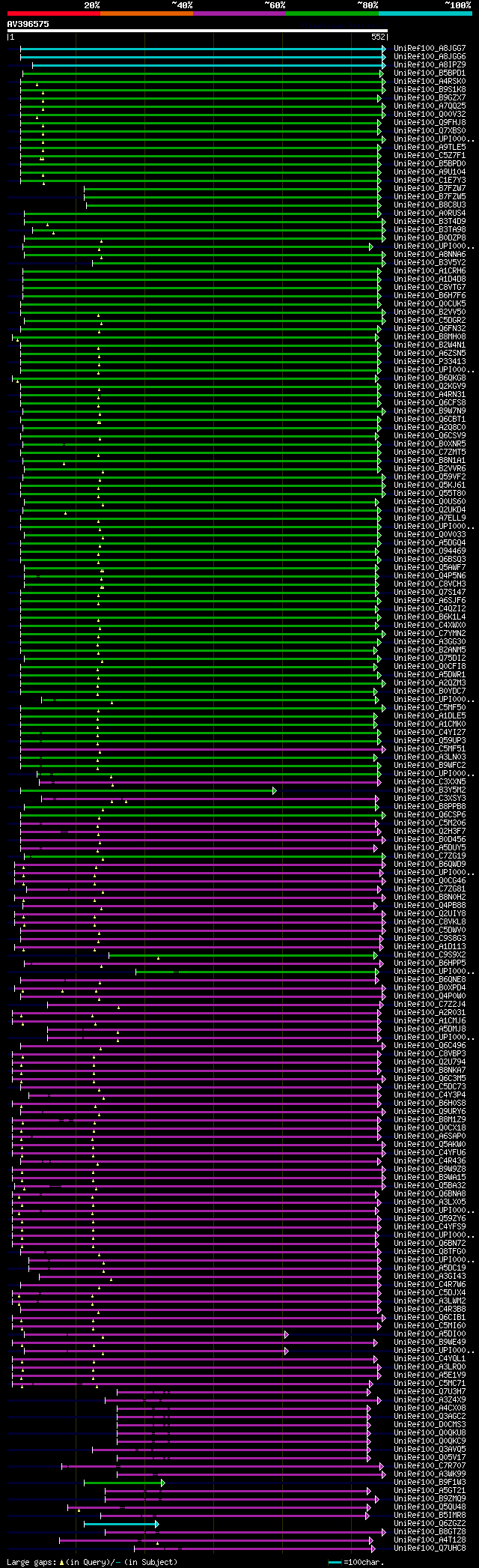
Task: Select the UniRef100_B8PPB8 entry
Action: (x=430, y=807)
